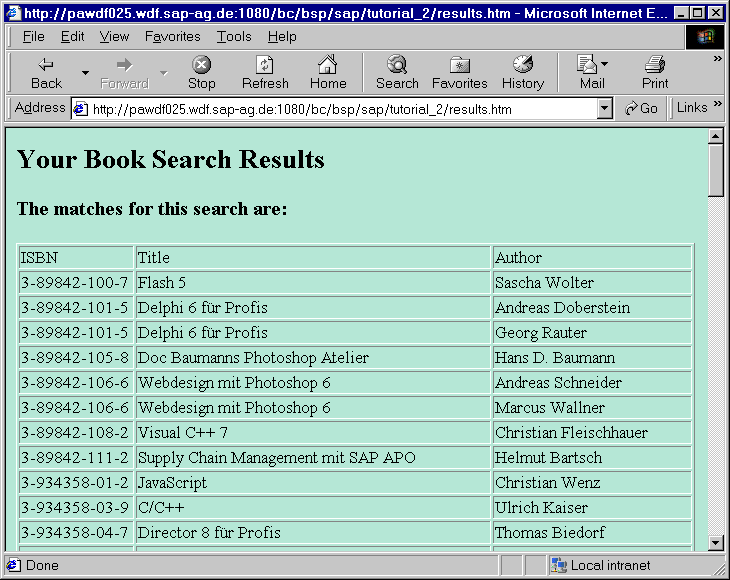Select author 'Christian Fleischhauer'

pos(592,433)
